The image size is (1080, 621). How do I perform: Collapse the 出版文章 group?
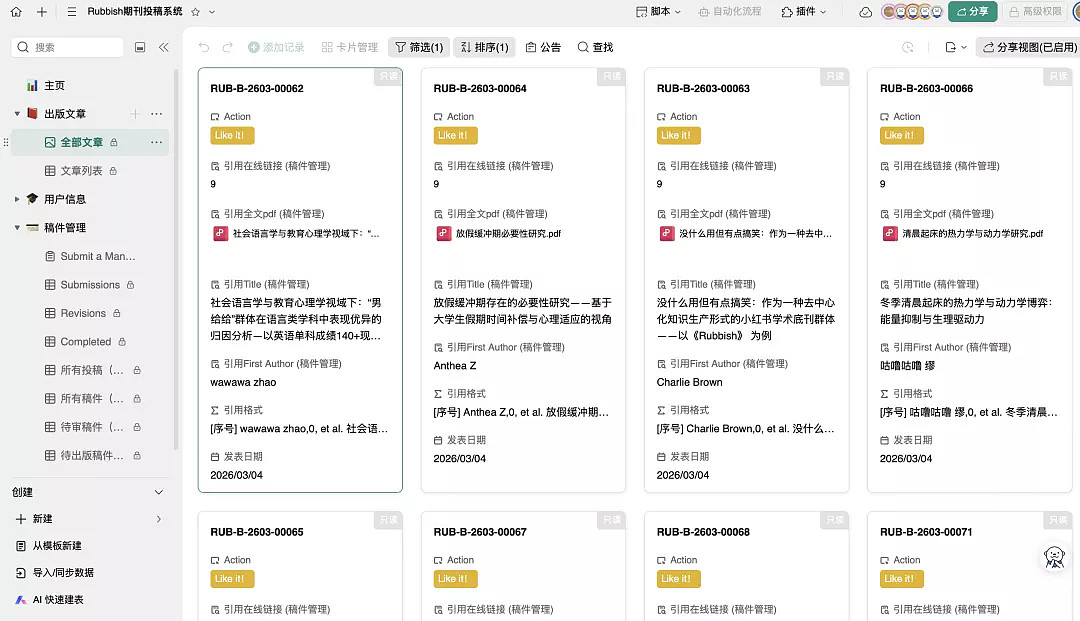point(17,114)
